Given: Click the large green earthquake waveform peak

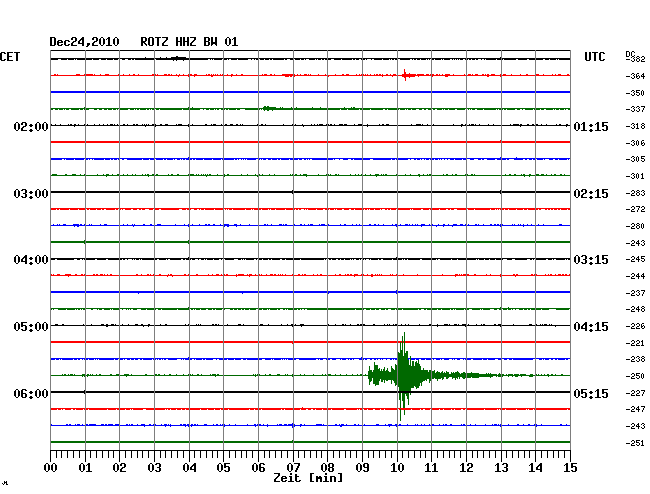Looking at the screenshot, I should click(403, 375).
